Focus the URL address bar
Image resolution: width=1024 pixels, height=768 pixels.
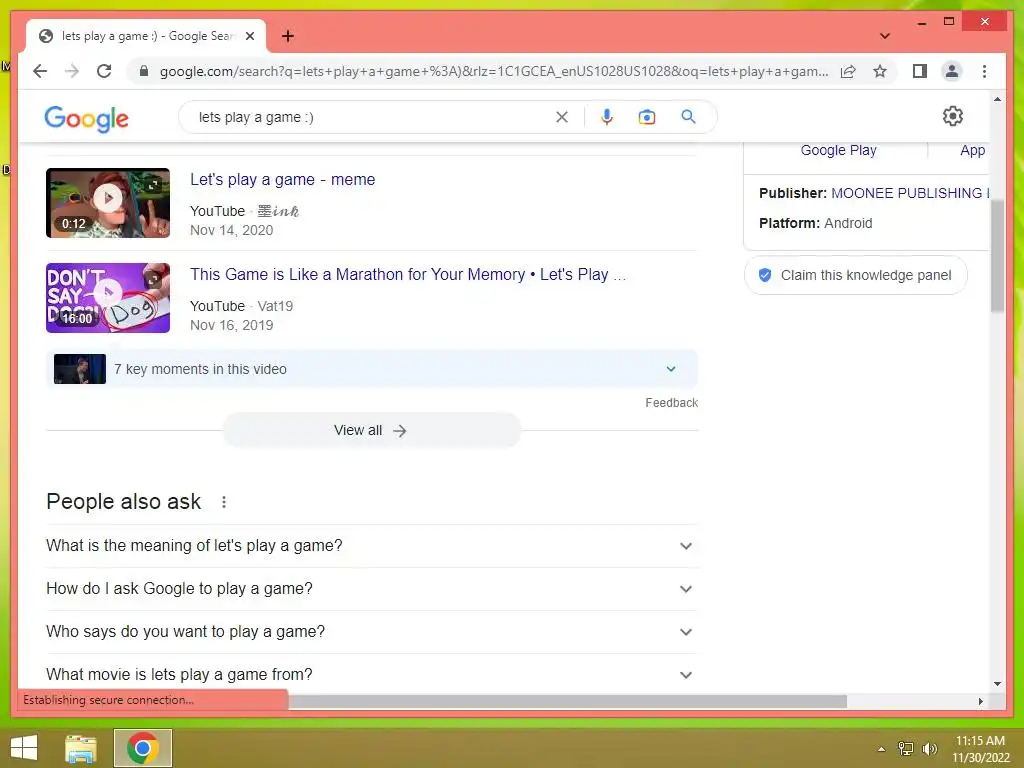[494, 71]
